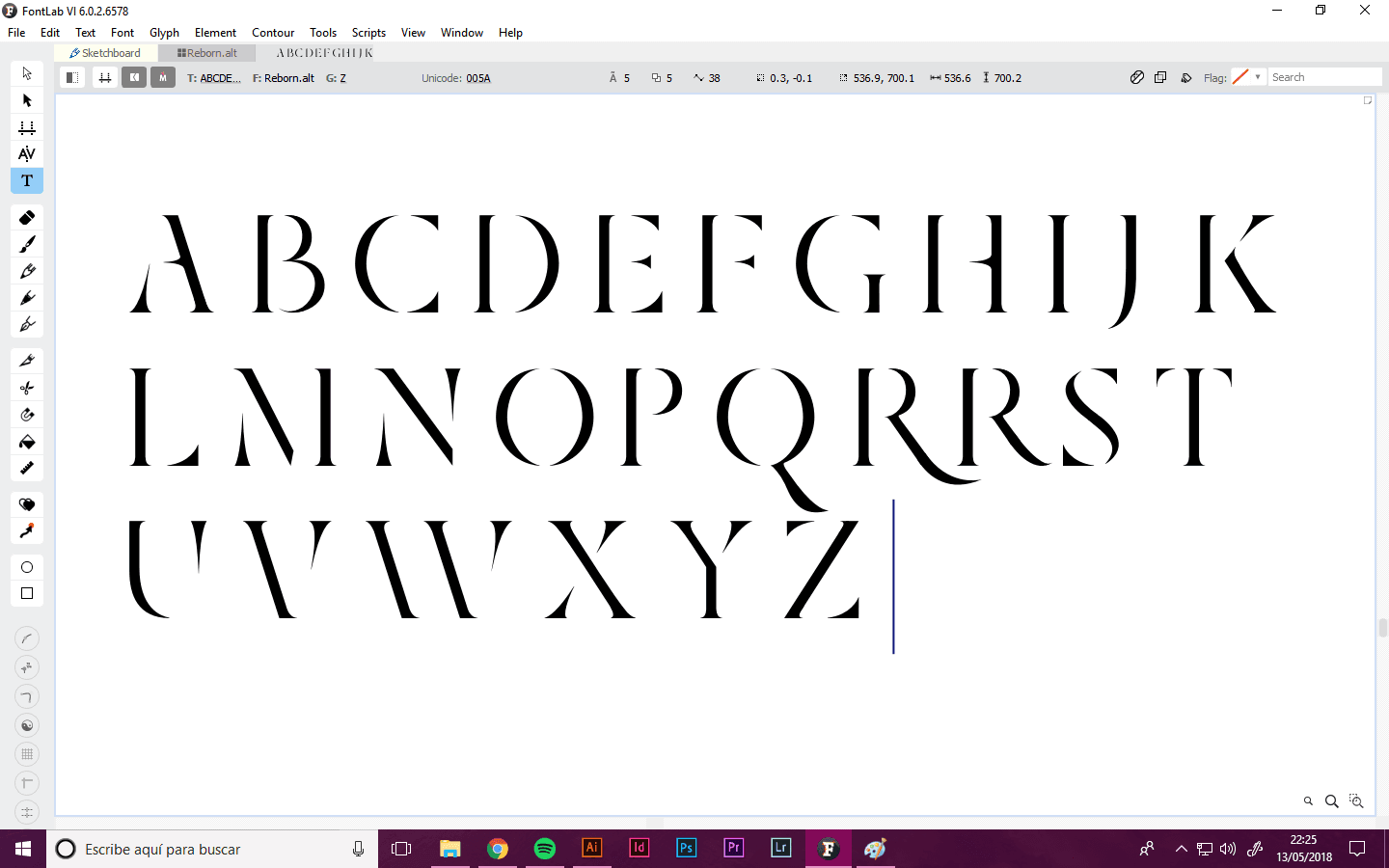Select the Kerning tool

(27, 153)
